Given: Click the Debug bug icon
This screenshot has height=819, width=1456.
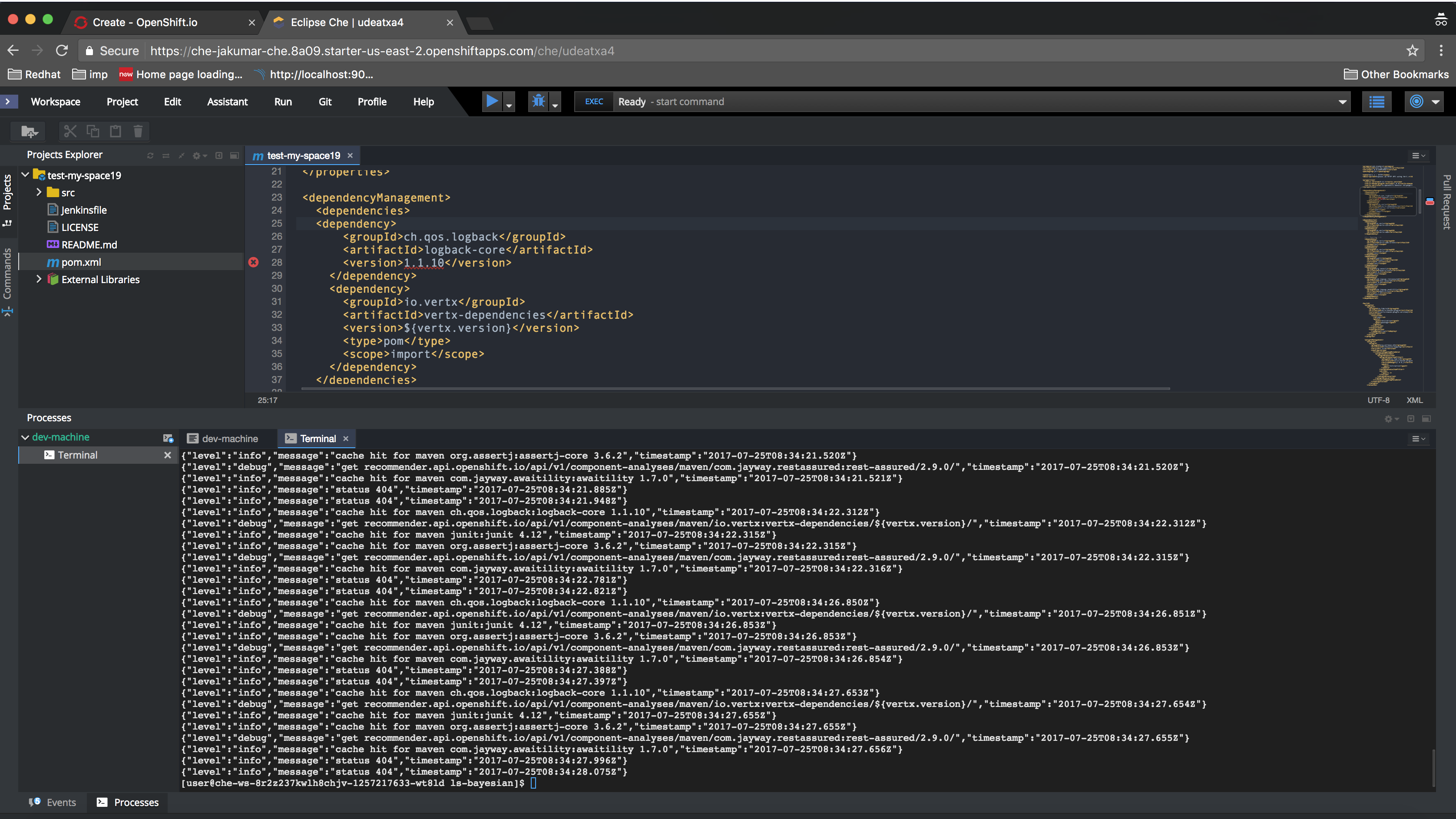Looking at the screenshot, I should (538, 102).
